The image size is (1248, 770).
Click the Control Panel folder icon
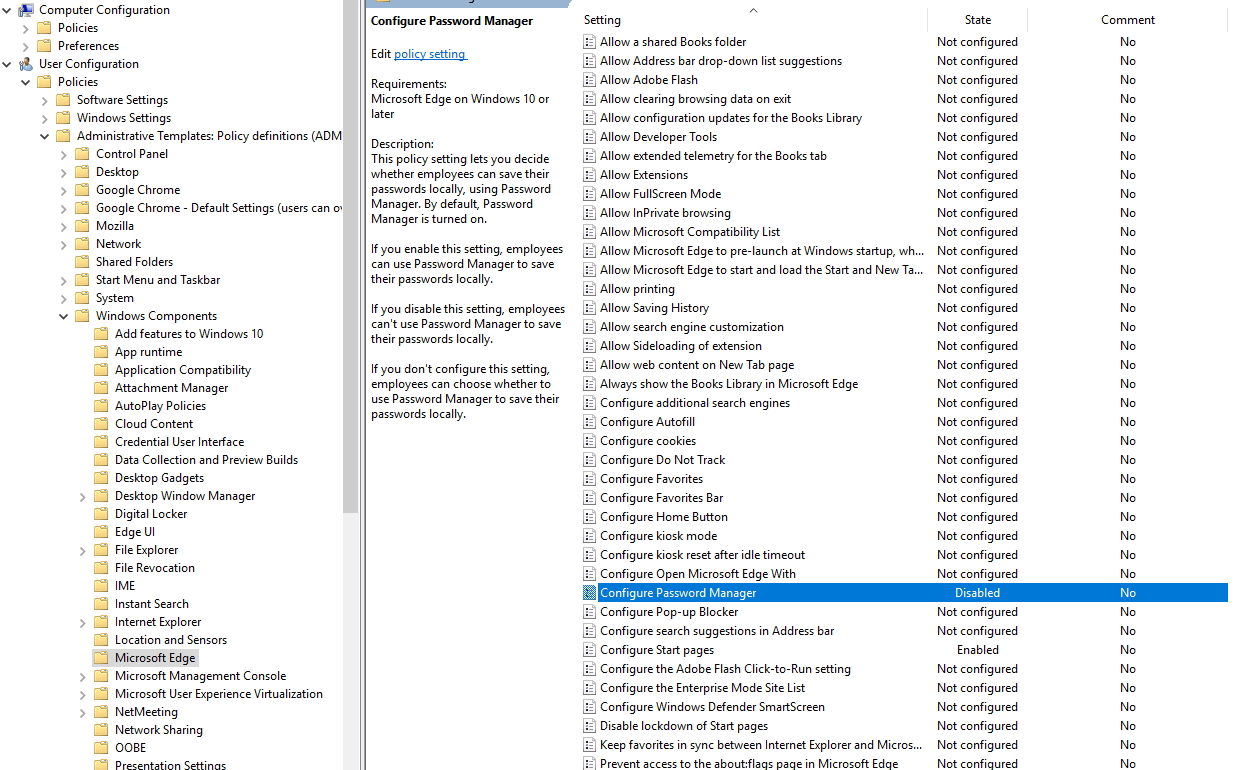(83, 154)
